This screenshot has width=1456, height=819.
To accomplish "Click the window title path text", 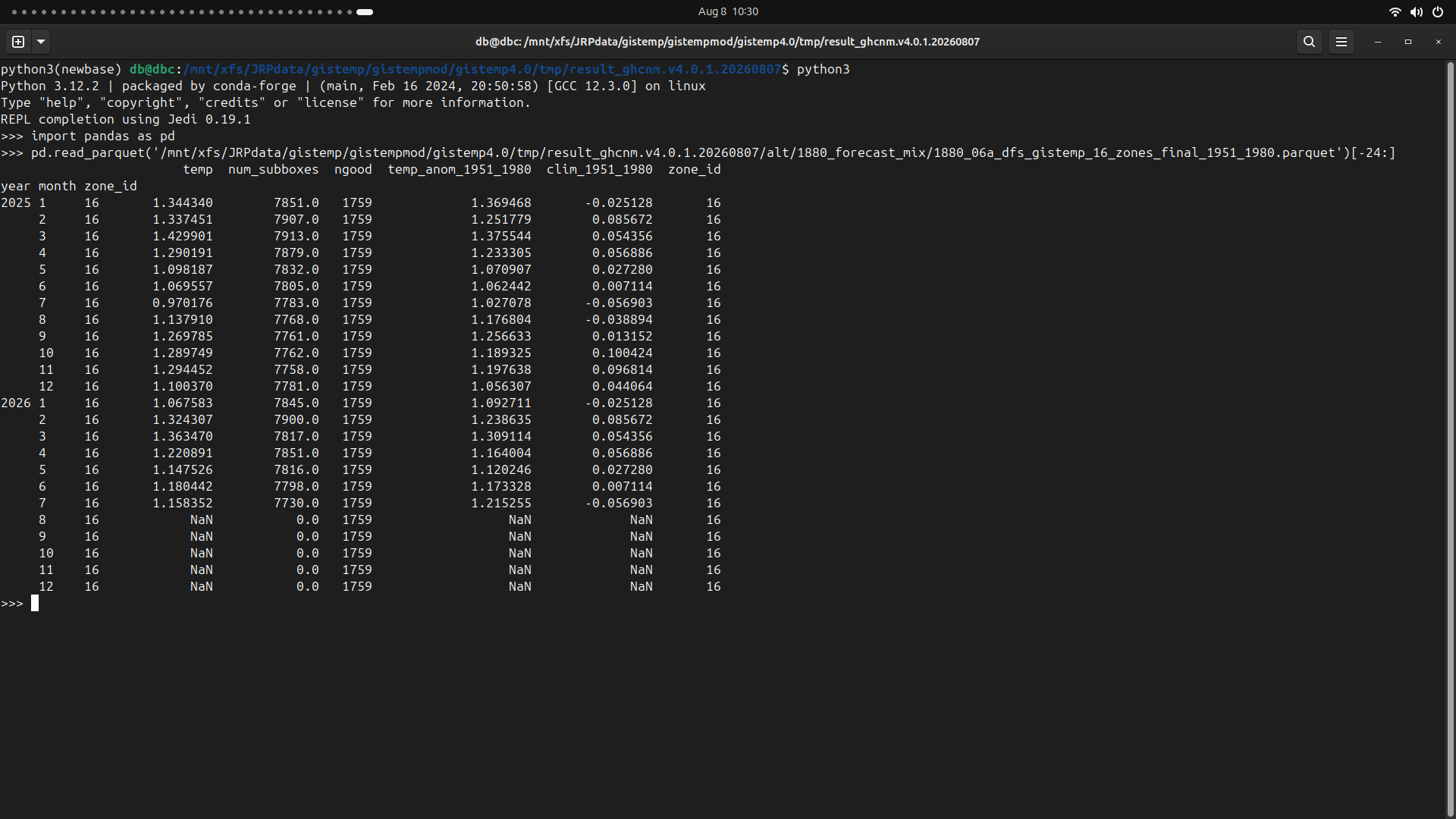I will [x=727, y=42].
